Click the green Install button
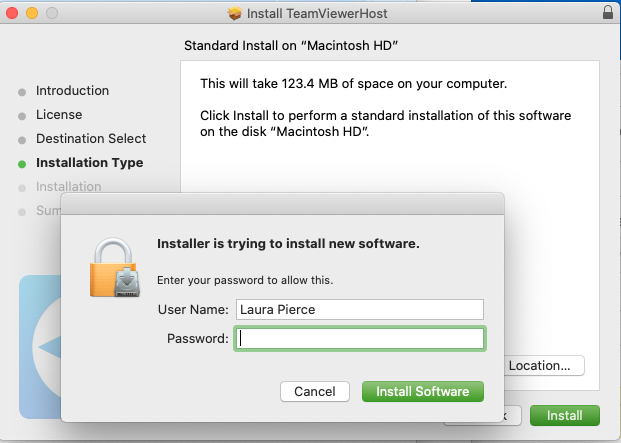 coord(565,415)
